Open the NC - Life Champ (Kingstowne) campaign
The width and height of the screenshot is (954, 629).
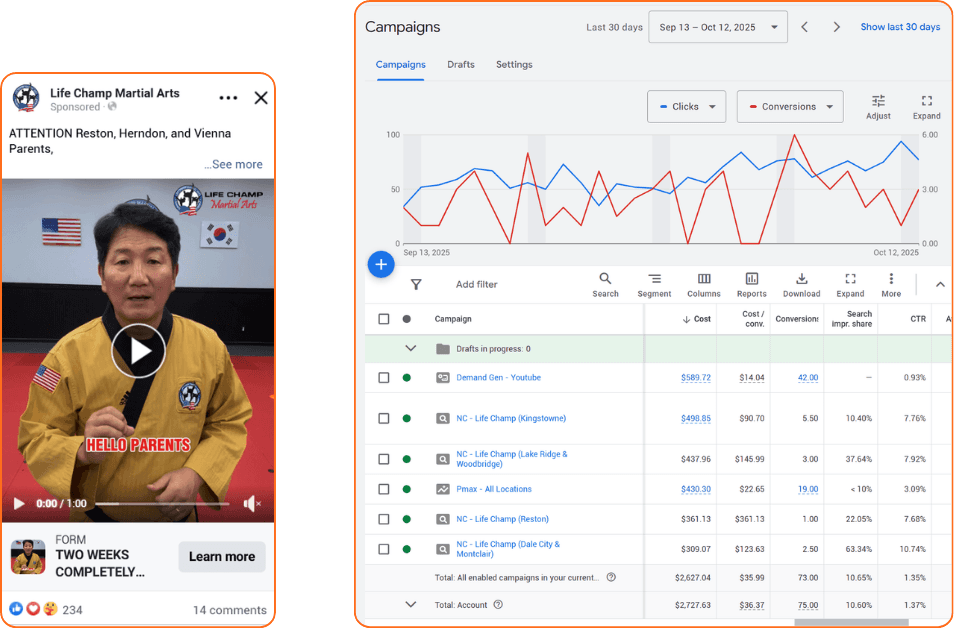coord(511,419)
